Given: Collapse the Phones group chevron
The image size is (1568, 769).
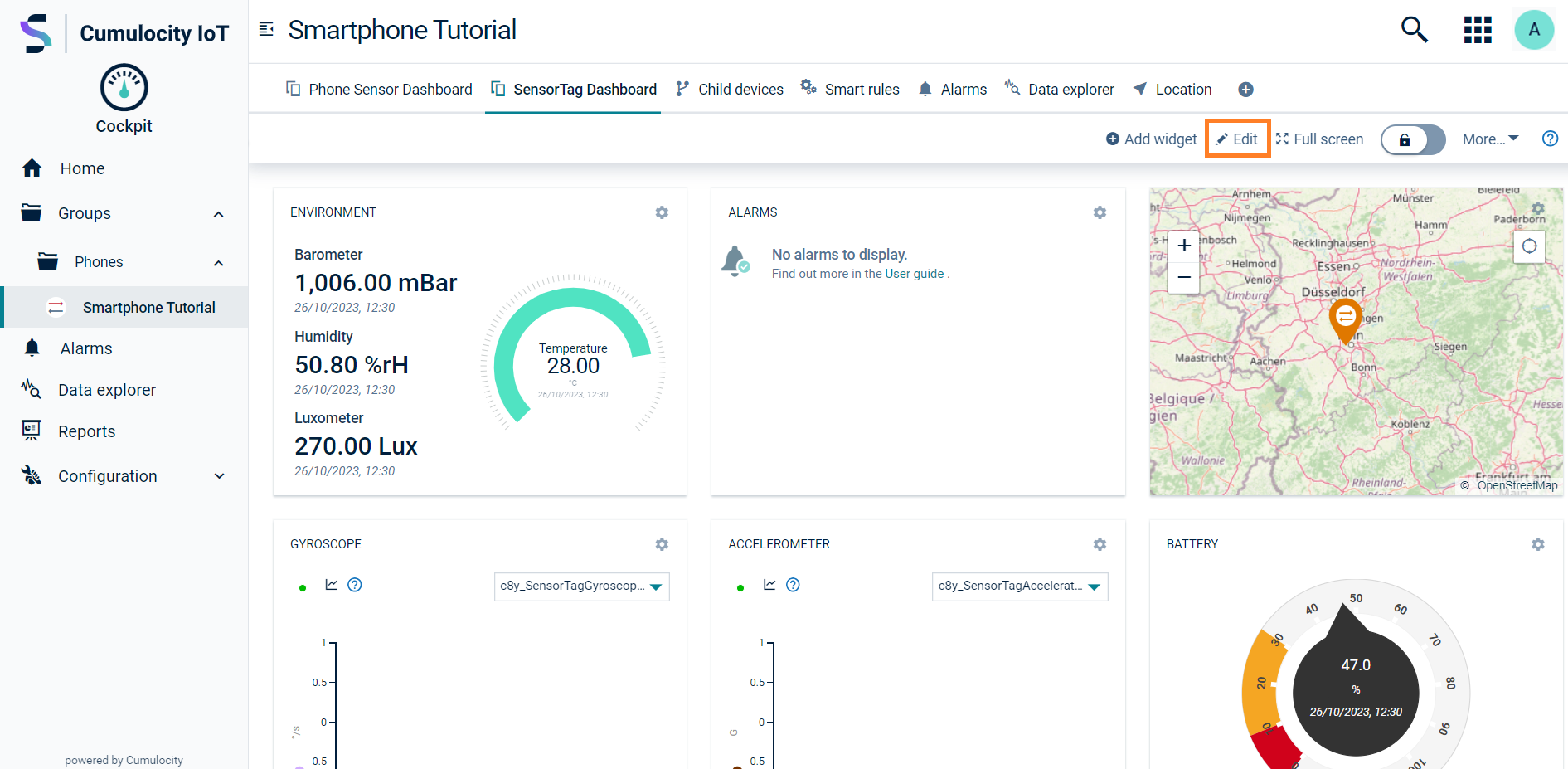Looking at the screenshot, I should [x=219, y=263].
